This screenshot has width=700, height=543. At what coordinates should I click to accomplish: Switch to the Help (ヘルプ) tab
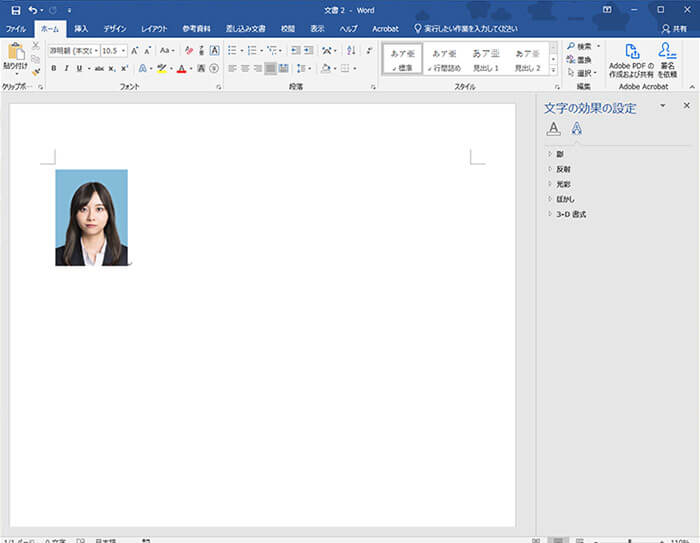[x=348, y=29]
